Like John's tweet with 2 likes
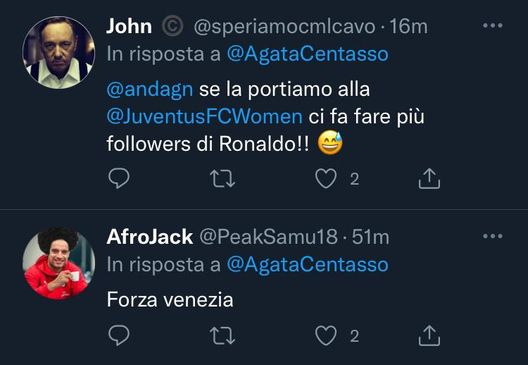The width and height of the screenshot is (528, 365). [326, 178]
